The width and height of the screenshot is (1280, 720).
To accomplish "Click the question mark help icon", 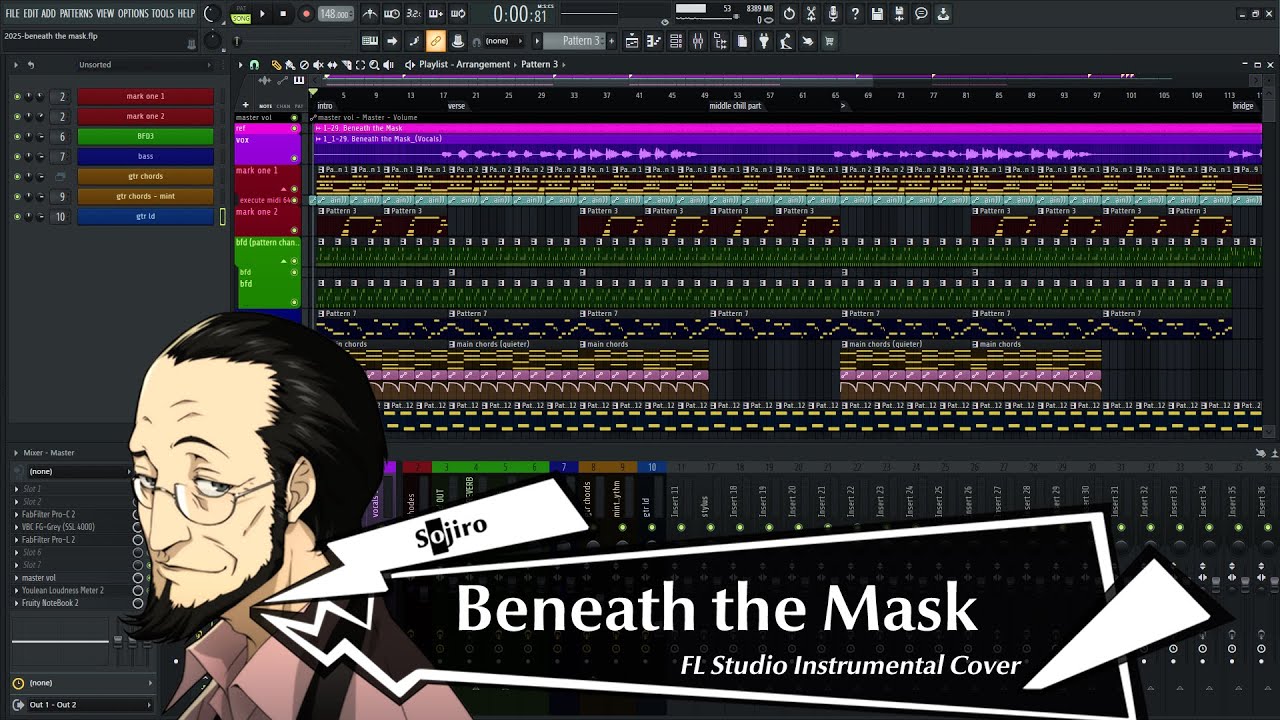I will click(x=855, y=14).
